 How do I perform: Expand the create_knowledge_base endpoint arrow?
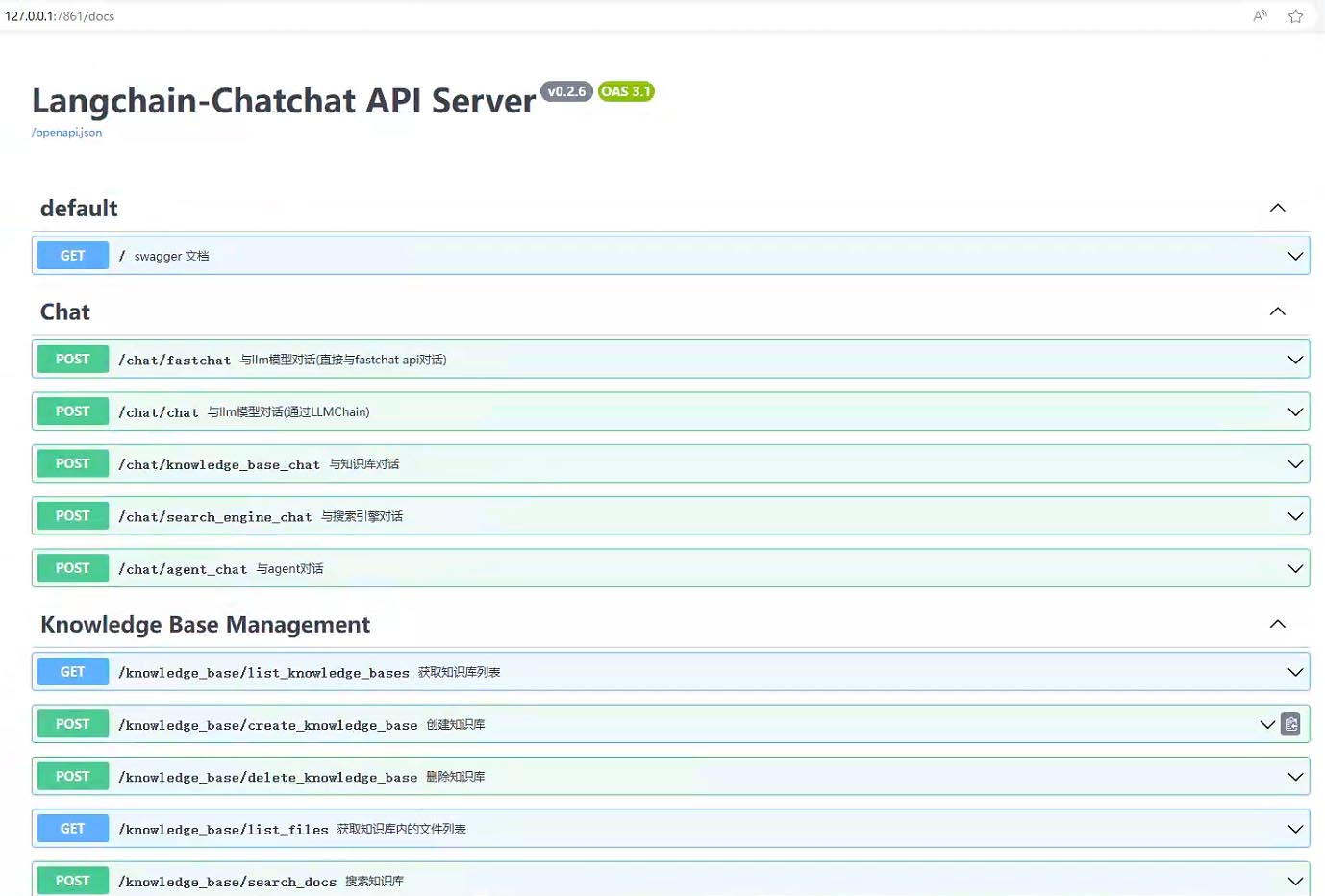[x=1267, y=724]
